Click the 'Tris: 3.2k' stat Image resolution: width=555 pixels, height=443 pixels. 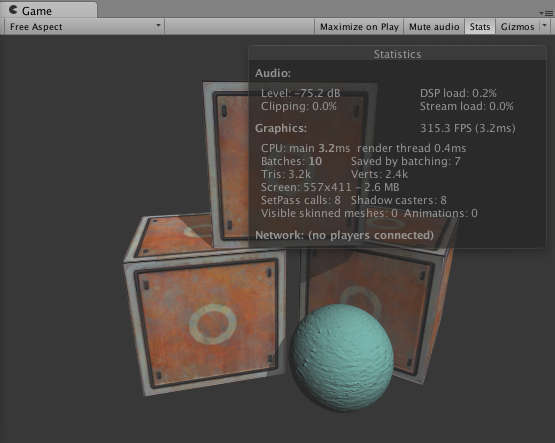[x=286, y=174]
